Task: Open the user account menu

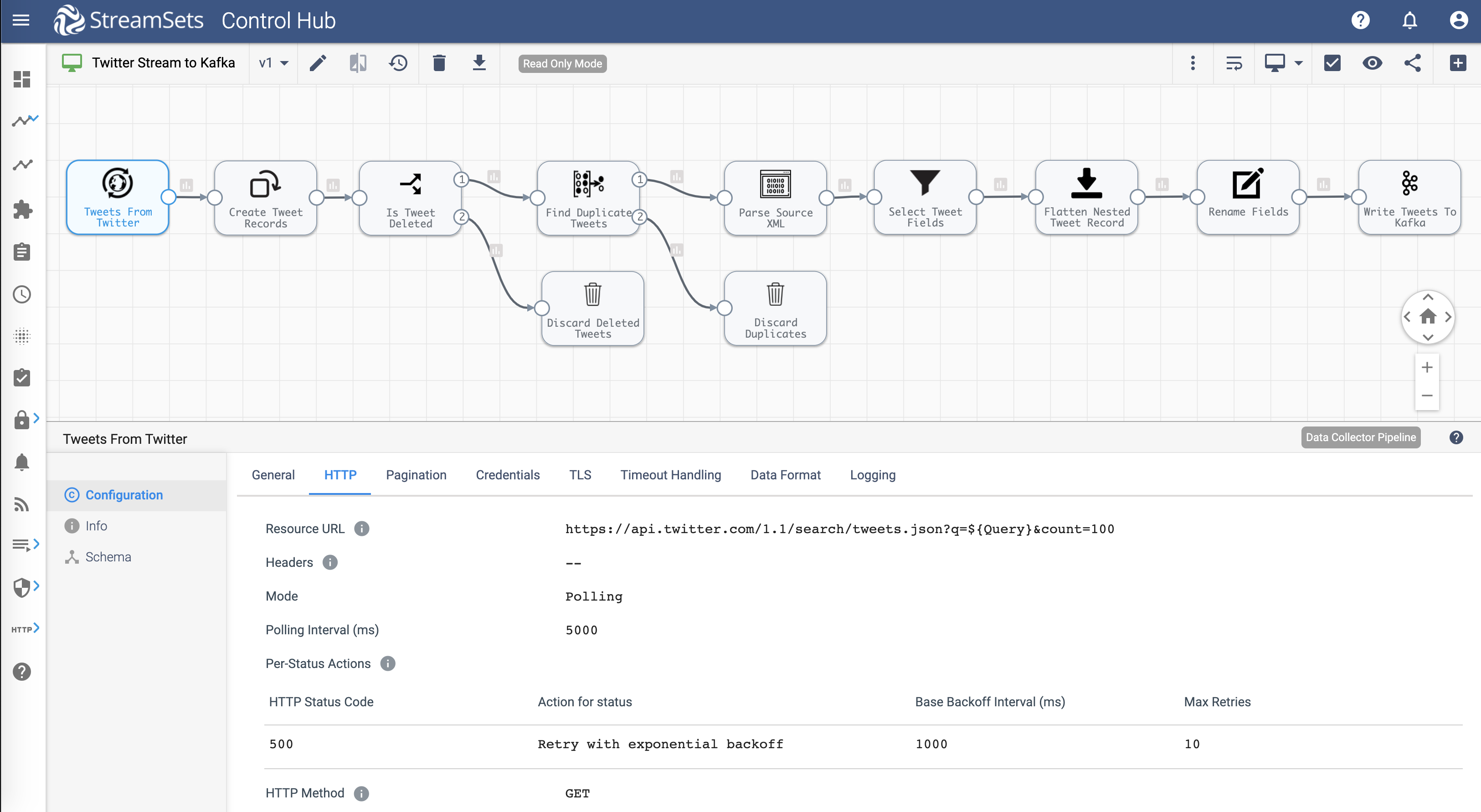Action: [1458, 21]
